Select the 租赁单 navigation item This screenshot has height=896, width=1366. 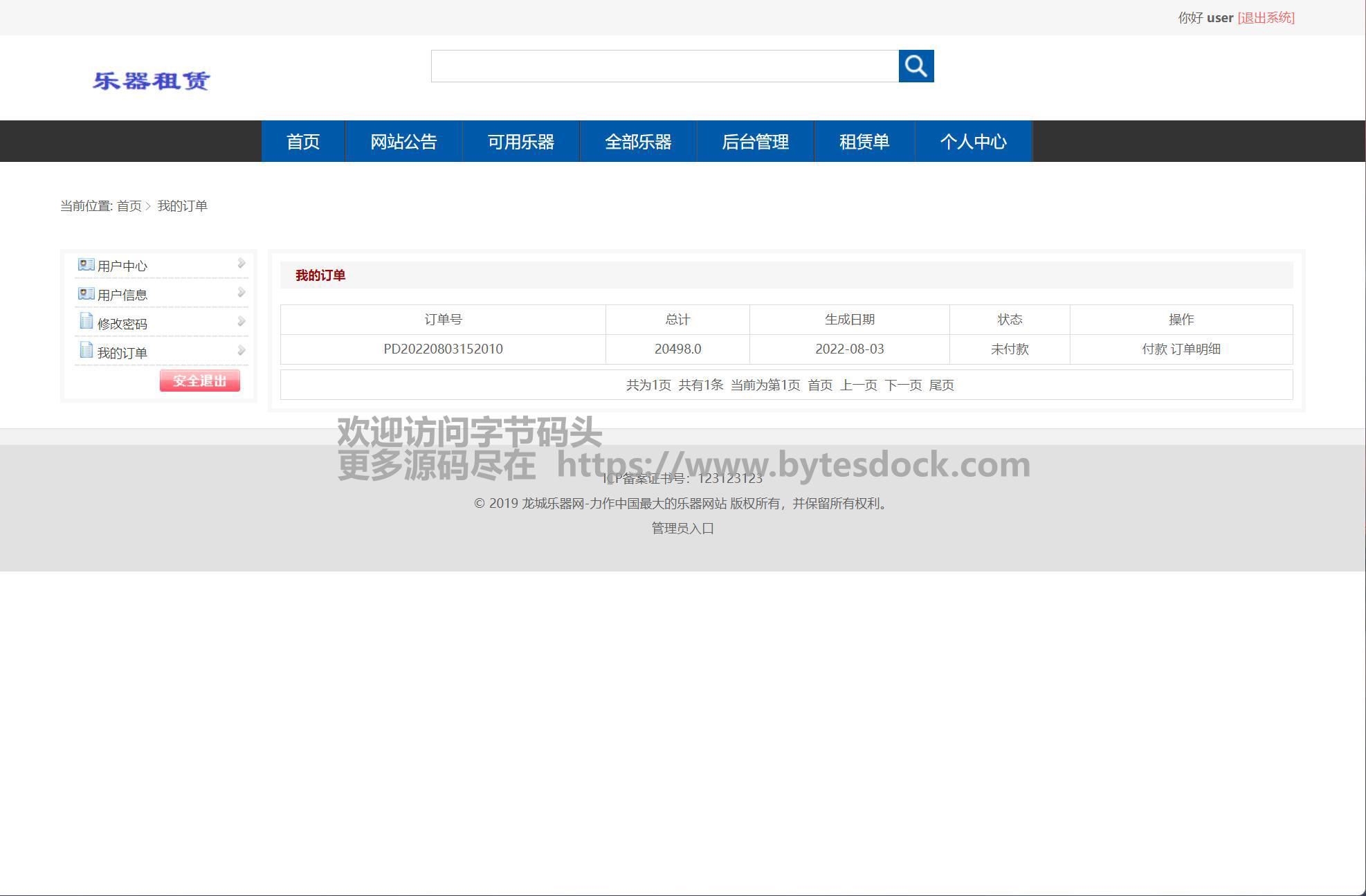(x=864, y=142)
